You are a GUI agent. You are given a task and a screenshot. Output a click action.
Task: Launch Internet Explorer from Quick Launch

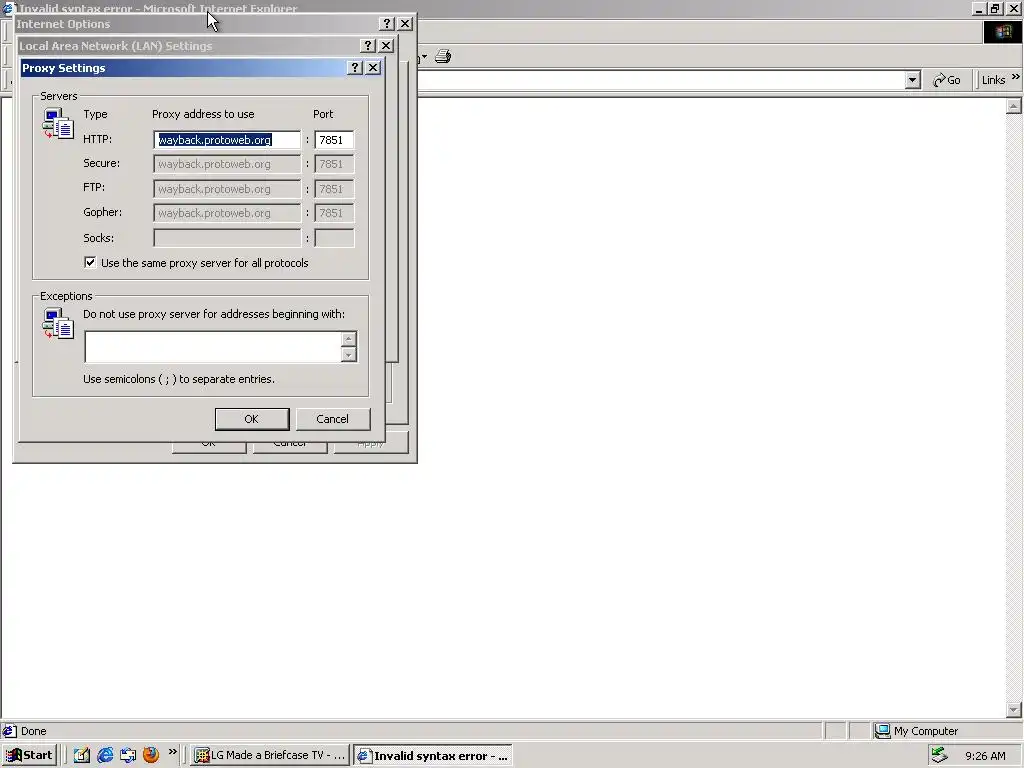104,755
